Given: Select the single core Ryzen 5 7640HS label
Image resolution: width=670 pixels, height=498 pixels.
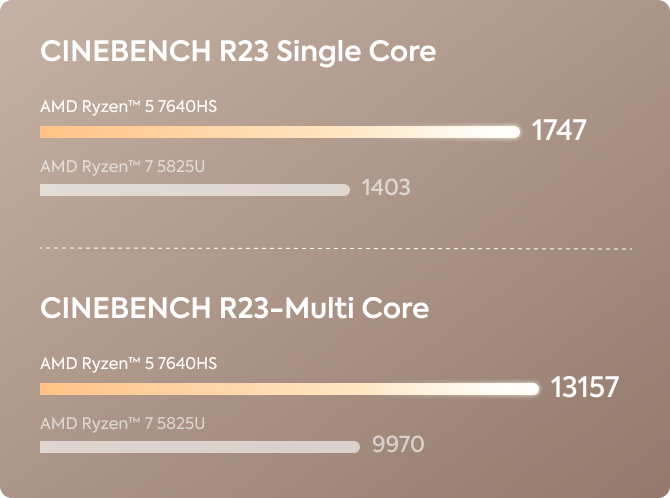Looking at the screenshot, I should click(129, 106).
